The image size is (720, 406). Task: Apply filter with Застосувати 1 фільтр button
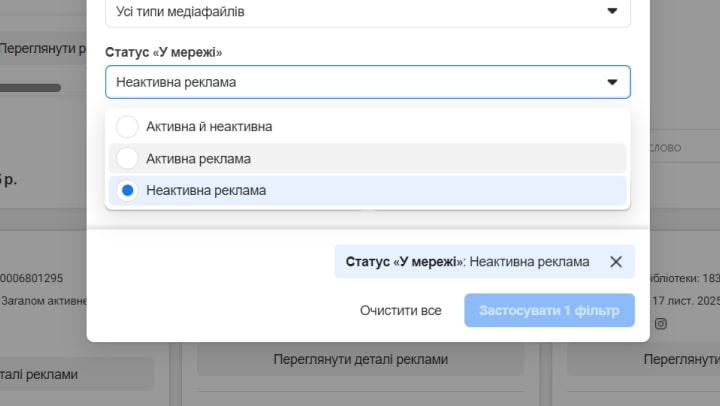[x=549, y=310]
